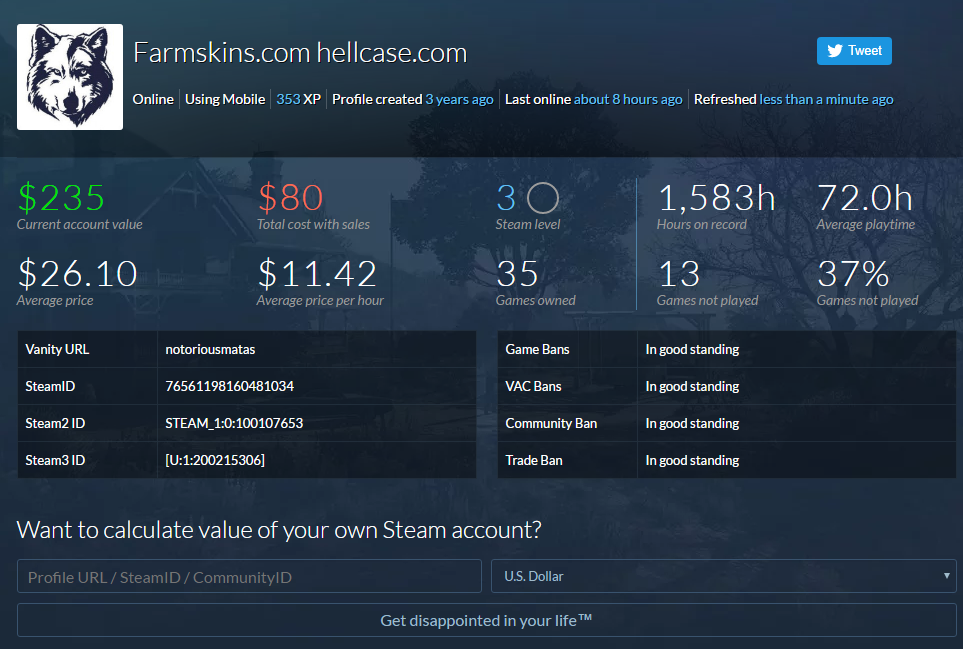
Task: Click the 35 games owned figure
Action: [x=517, y=274]
